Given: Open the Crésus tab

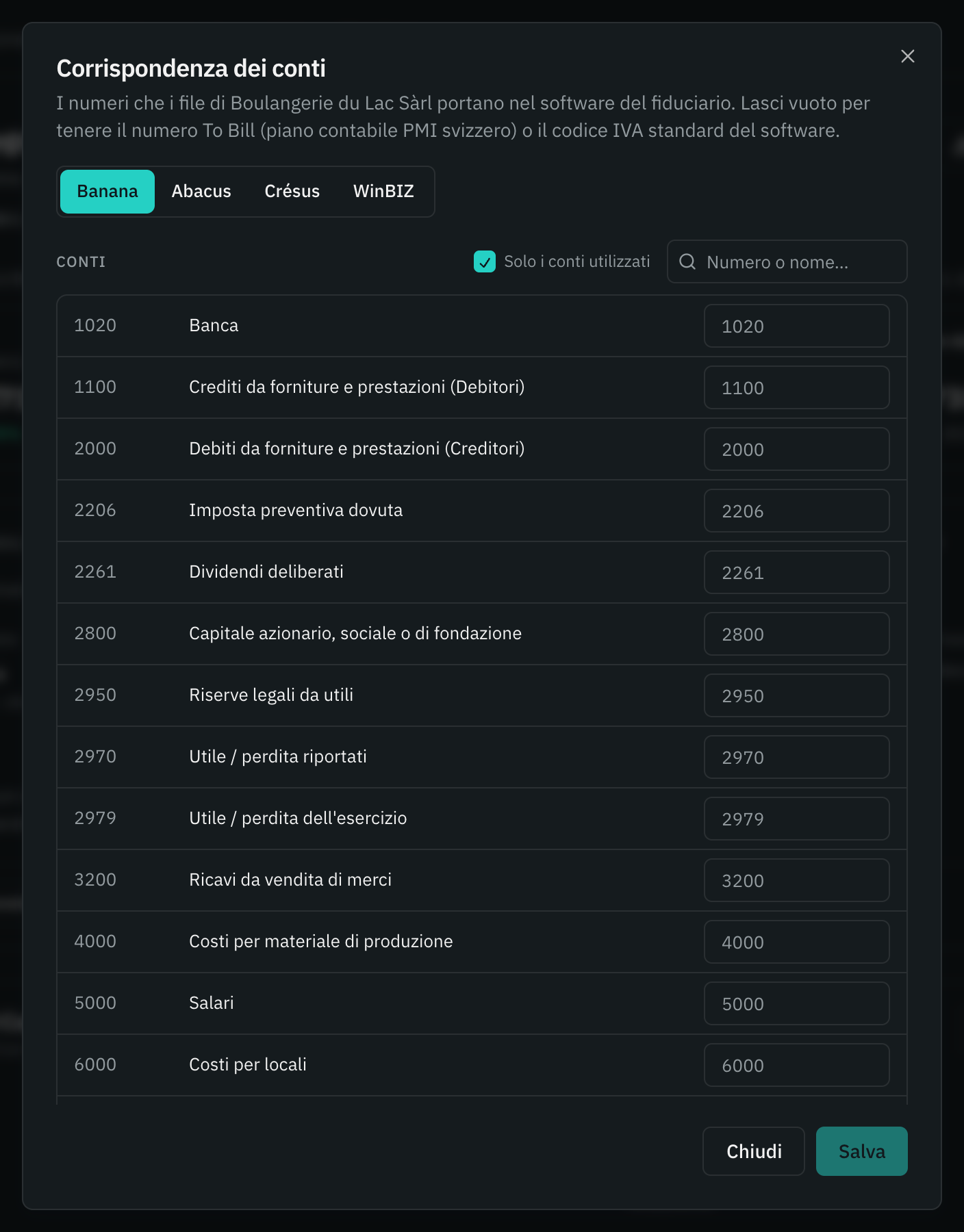Looking at the screenshot, I should pyautogui.click(x=292, y=192).
